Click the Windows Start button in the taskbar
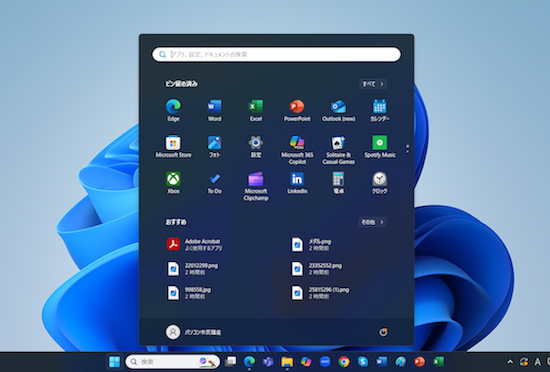 point(114,361)
